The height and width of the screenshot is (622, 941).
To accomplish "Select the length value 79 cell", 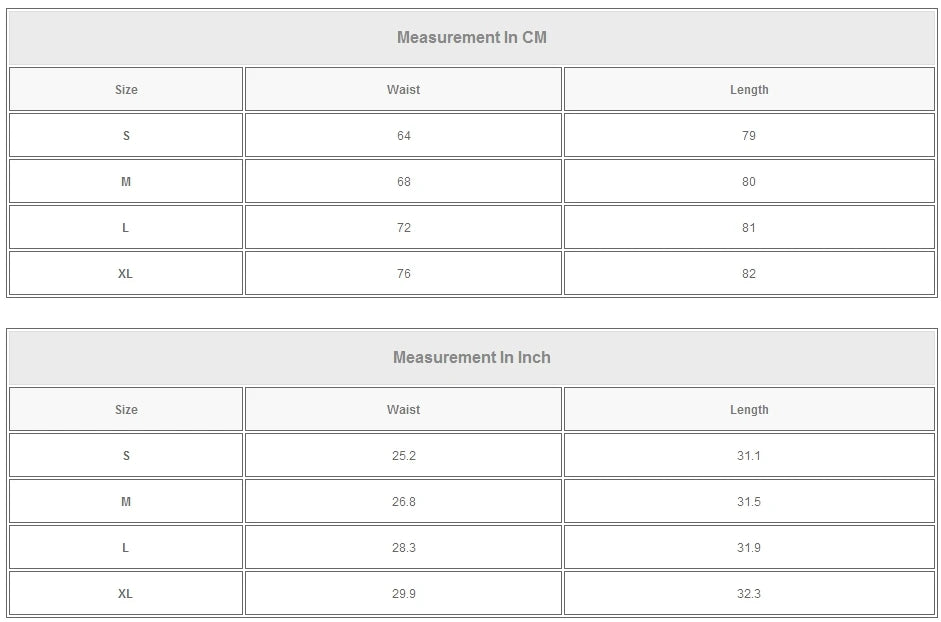I will (x=749, y=136).
